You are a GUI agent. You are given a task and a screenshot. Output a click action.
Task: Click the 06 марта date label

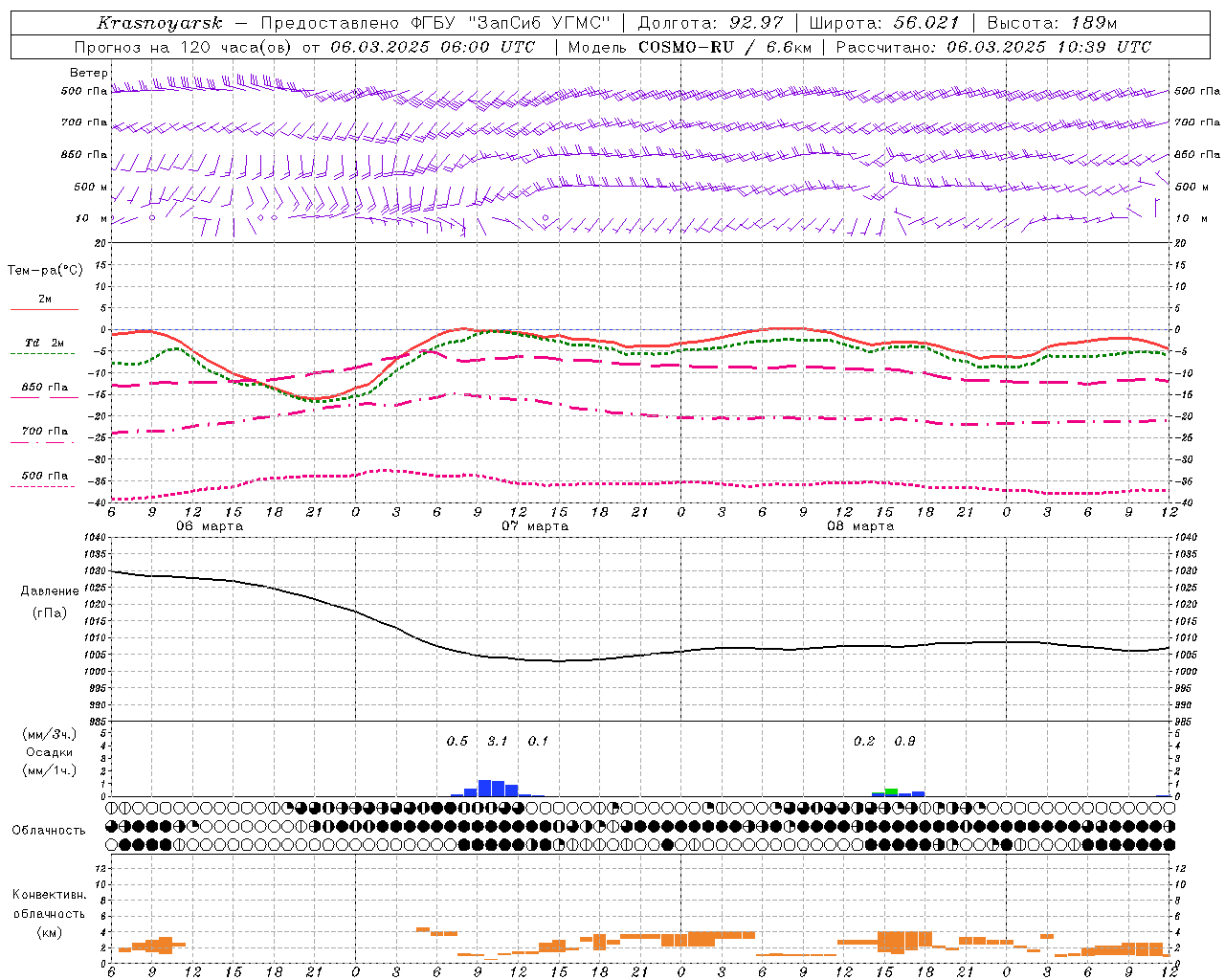point(210,526)
